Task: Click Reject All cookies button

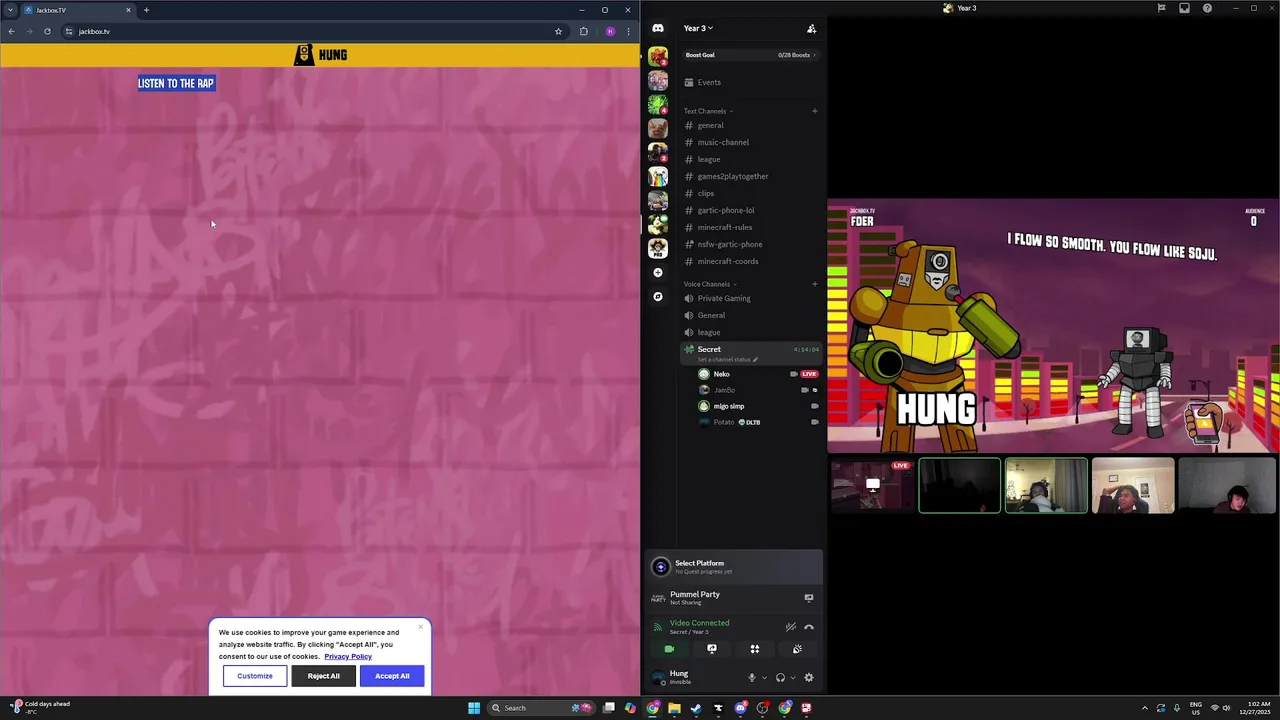Action: point(323,676)
